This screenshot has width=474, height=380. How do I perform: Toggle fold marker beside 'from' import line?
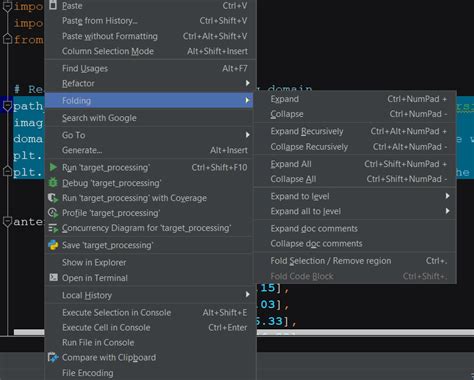click(x=7, y=39)
